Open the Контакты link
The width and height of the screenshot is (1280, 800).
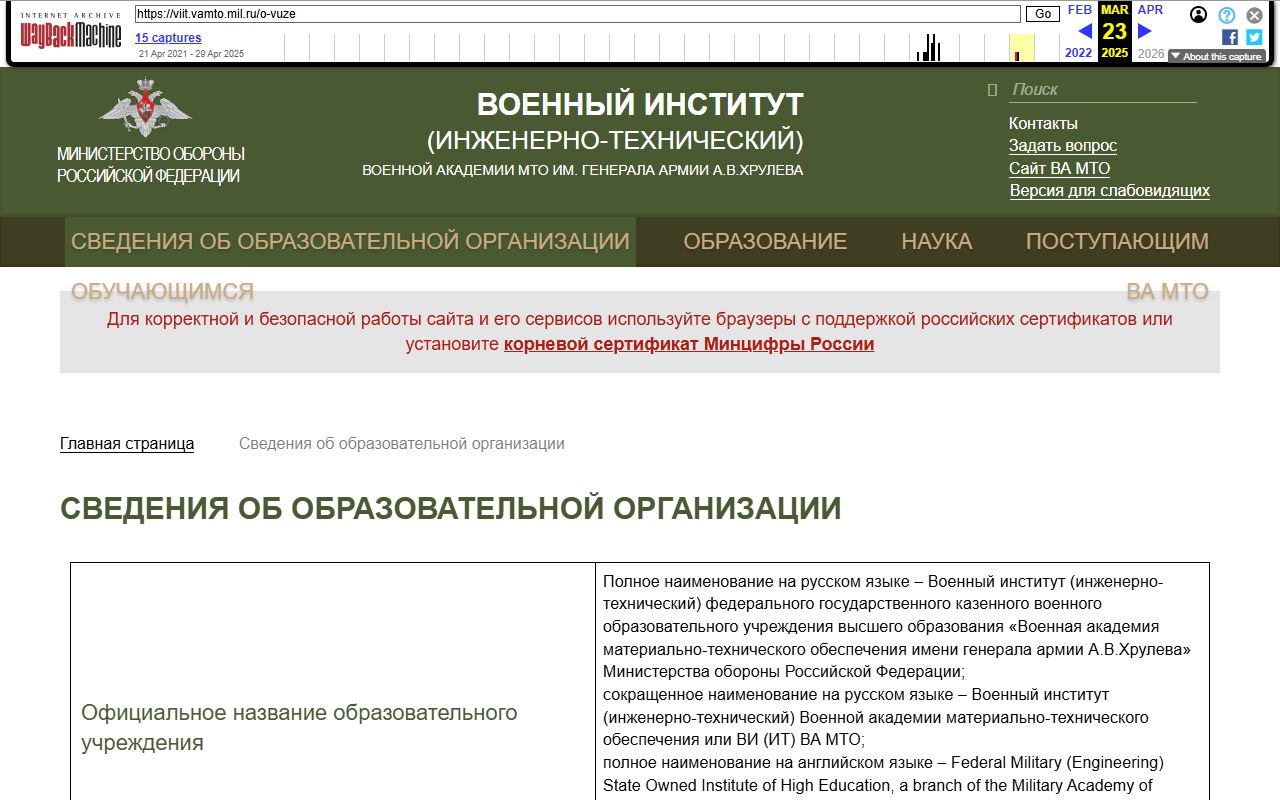[1043, 124]
